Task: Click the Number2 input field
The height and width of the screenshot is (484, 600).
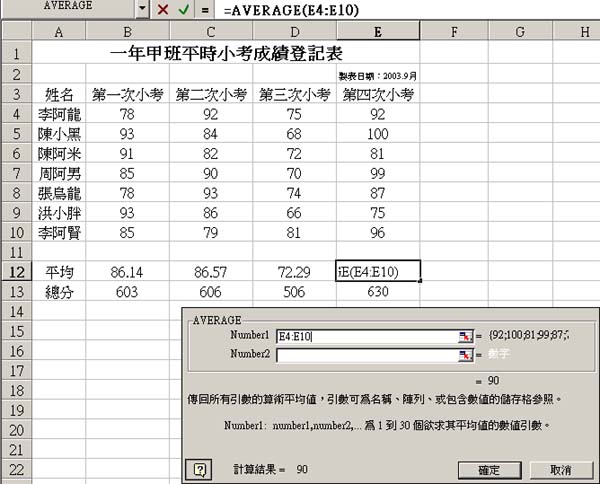Action: 365,355
